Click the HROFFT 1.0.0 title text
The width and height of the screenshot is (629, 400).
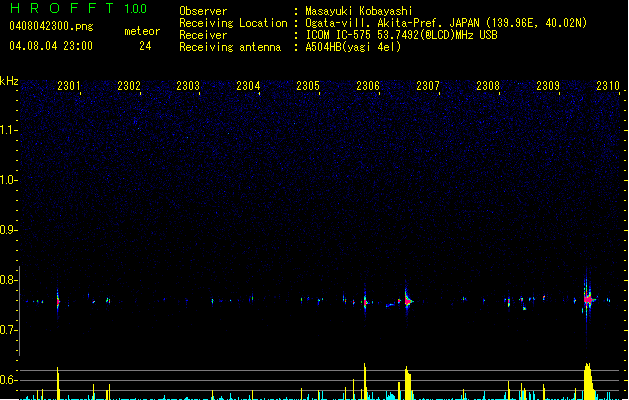(x=78, y=8)
